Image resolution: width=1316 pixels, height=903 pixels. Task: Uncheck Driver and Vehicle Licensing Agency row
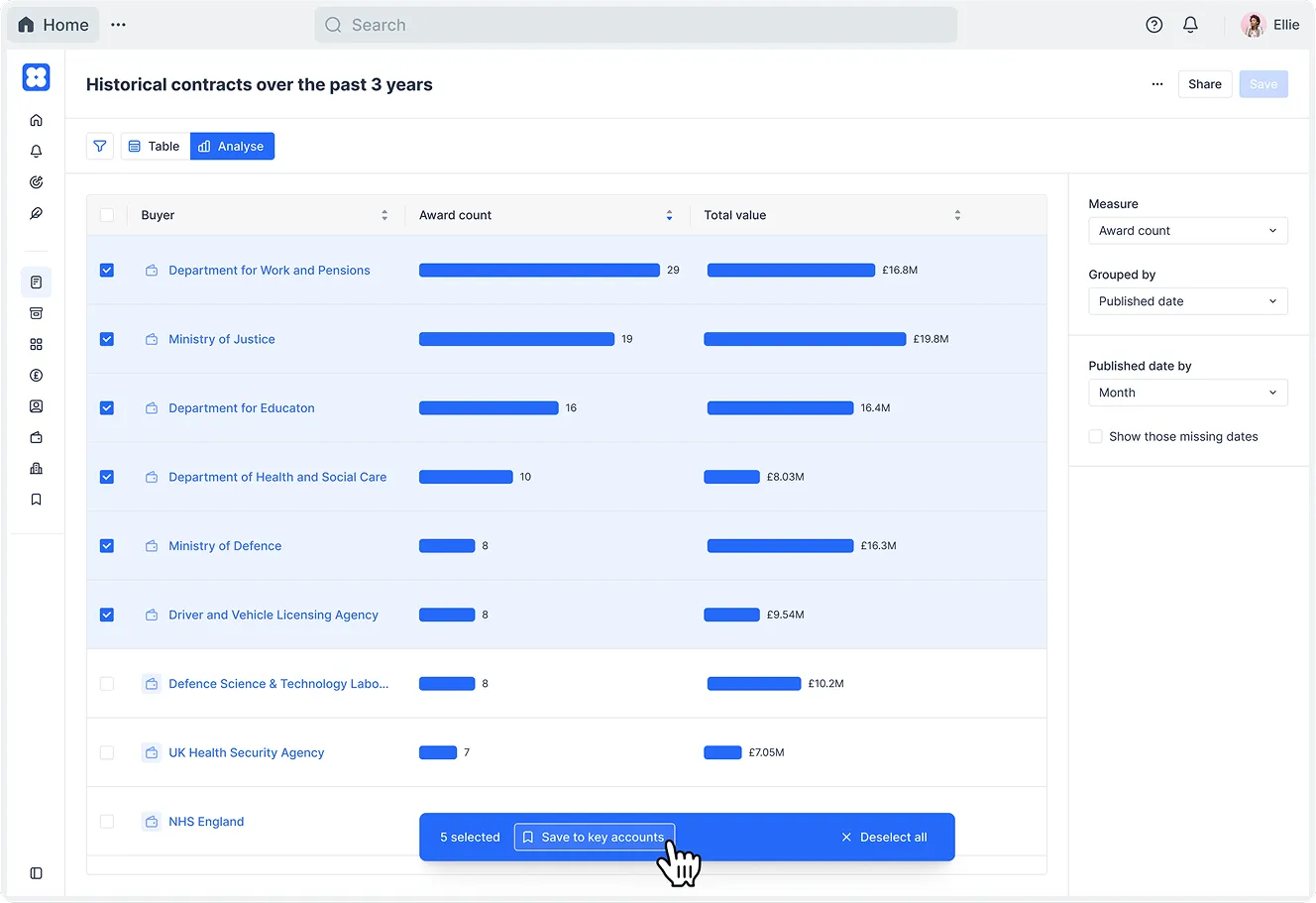point(107,615)
